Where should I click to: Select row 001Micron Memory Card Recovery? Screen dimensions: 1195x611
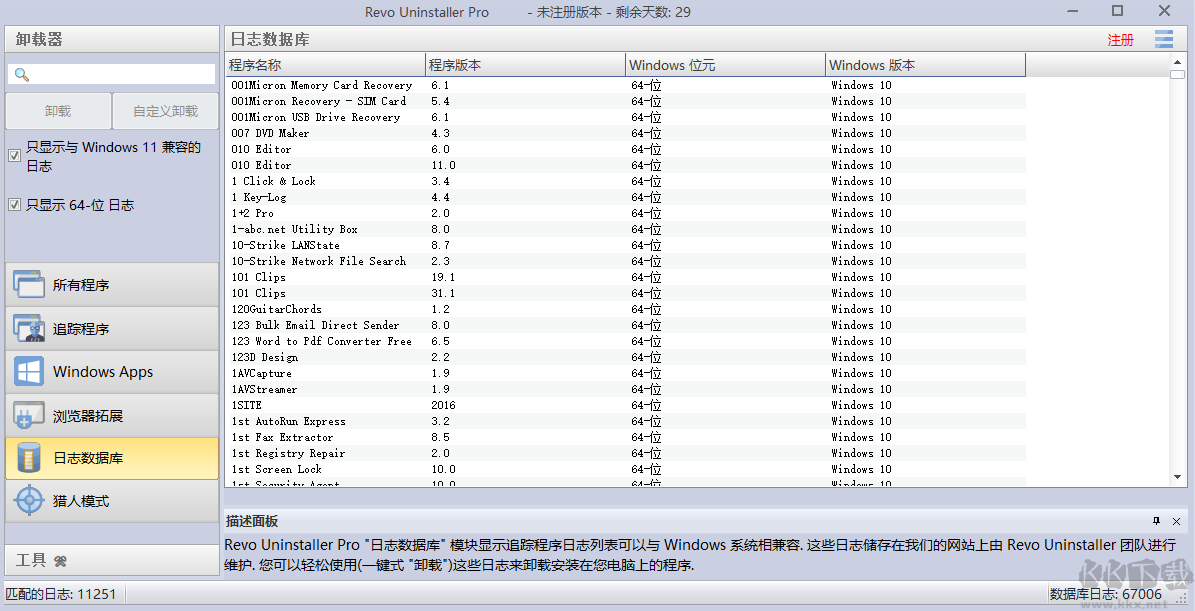point(626,85)
